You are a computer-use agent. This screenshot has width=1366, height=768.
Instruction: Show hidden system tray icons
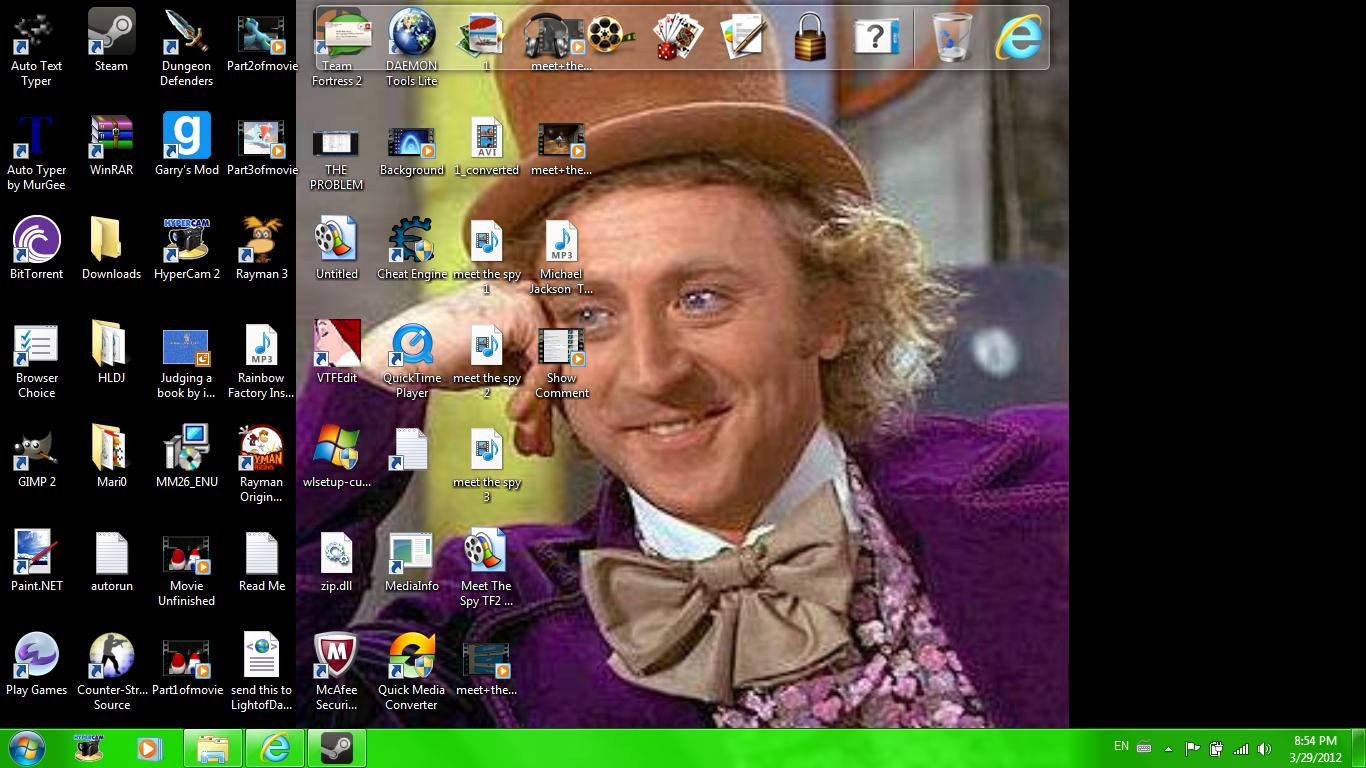coord(1168,748)
